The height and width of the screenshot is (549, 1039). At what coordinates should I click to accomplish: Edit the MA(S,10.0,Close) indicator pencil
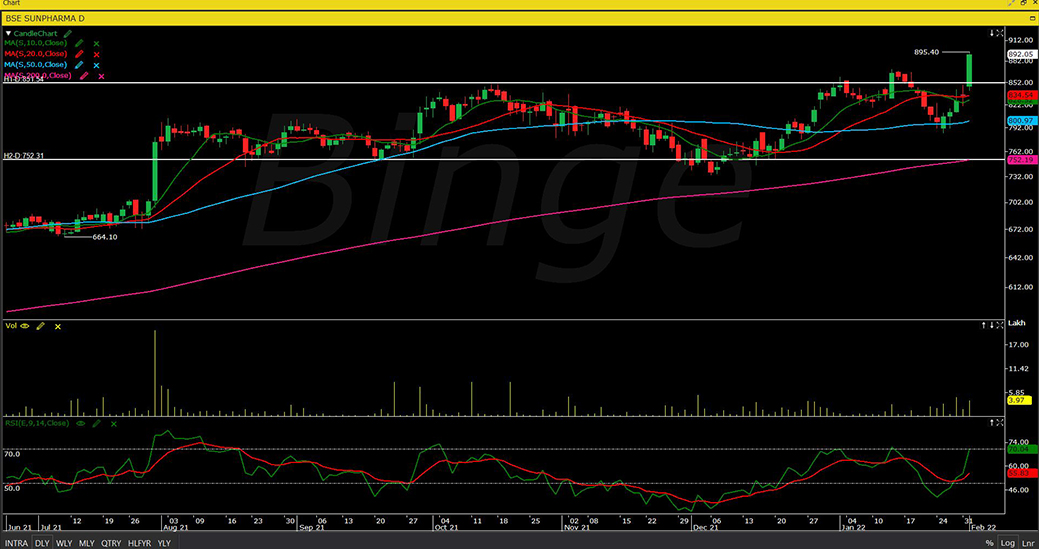pos(79,43)
